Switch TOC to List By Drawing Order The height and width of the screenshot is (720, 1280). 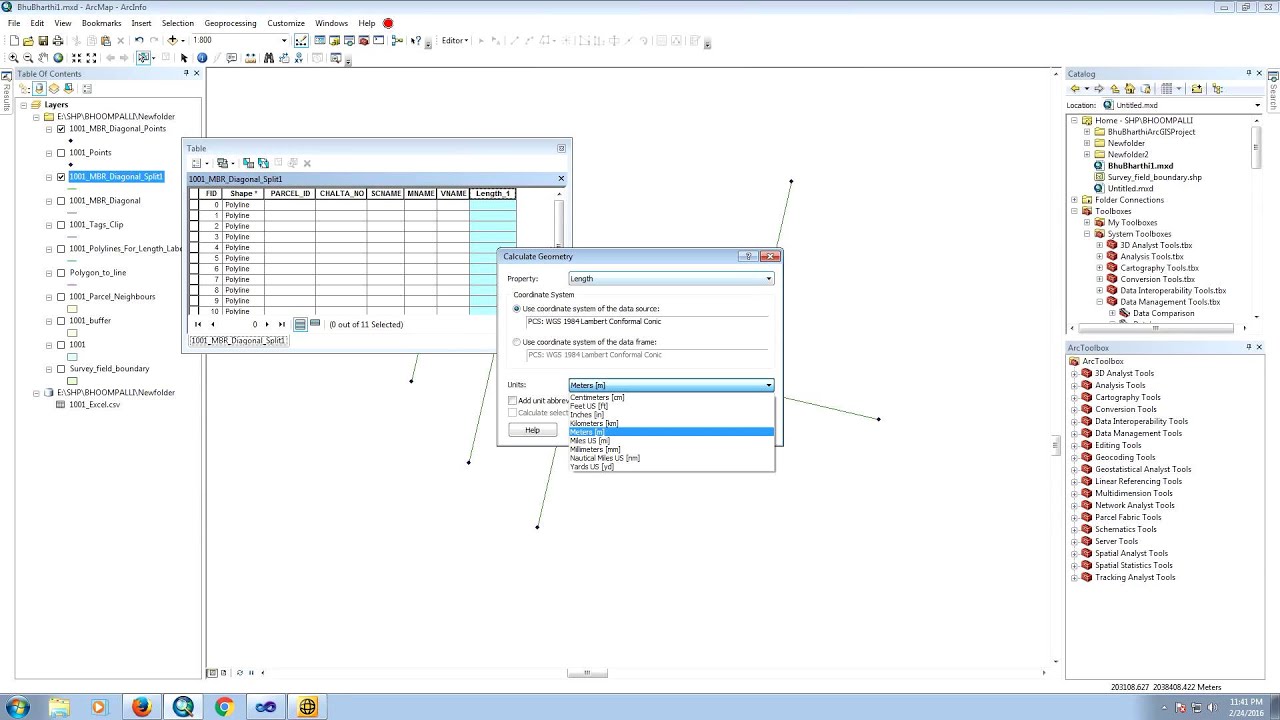(25, 88)
